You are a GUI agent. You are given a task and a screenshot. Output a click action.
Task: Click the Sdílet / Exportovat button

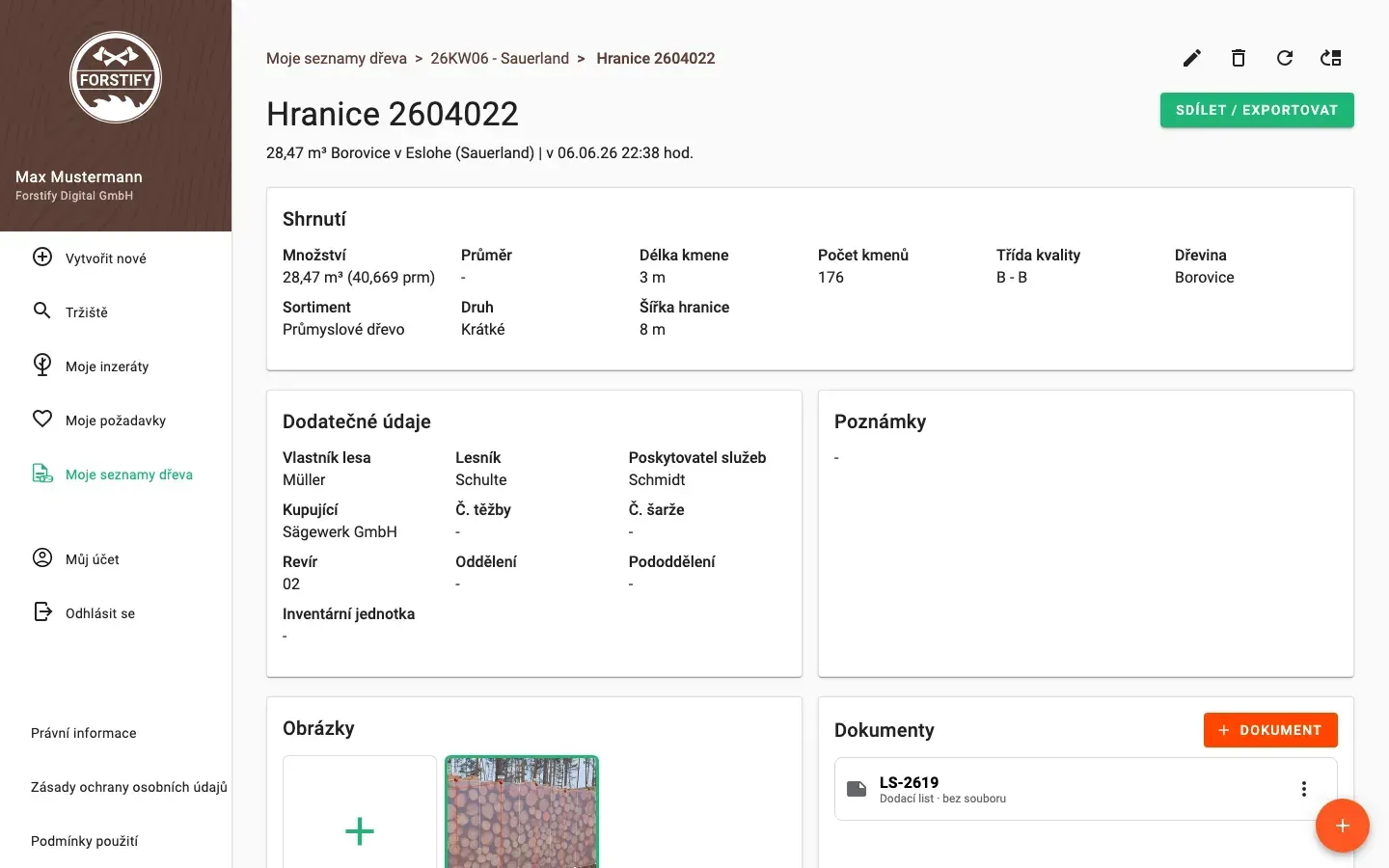[x=1257, y=110]
